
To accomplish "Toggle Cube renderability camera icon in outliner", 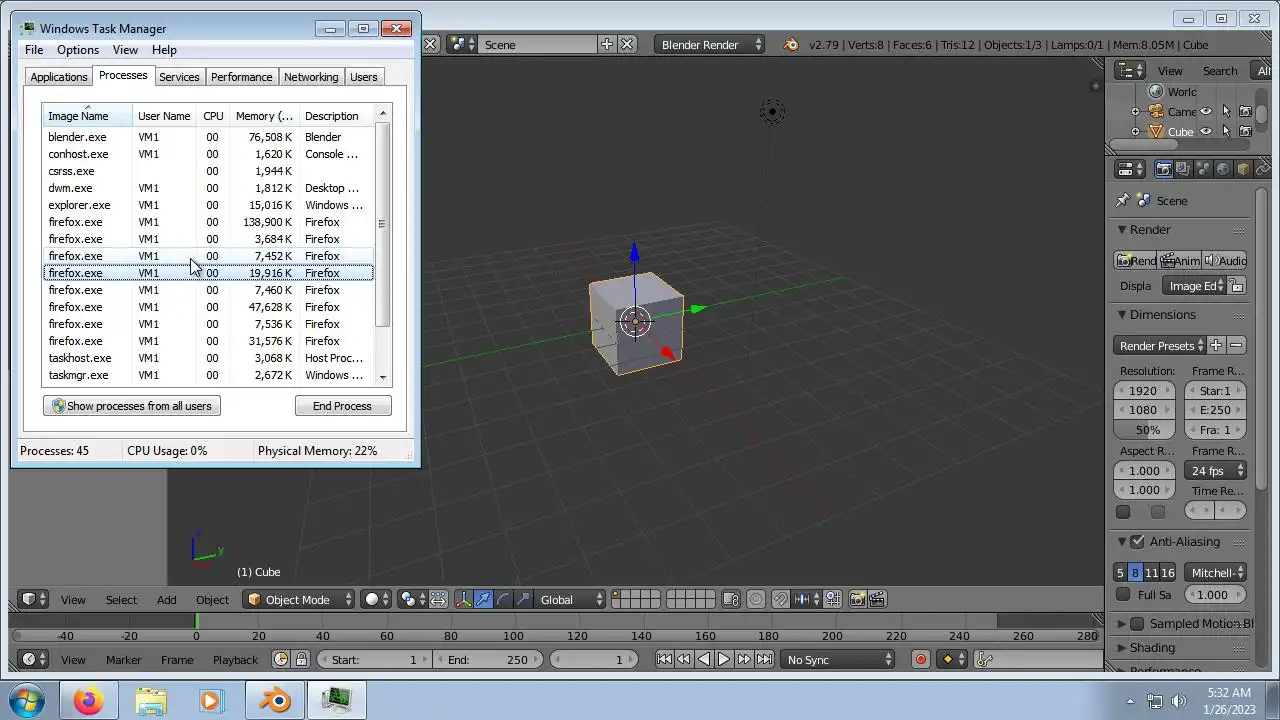I will [1245, 131].
